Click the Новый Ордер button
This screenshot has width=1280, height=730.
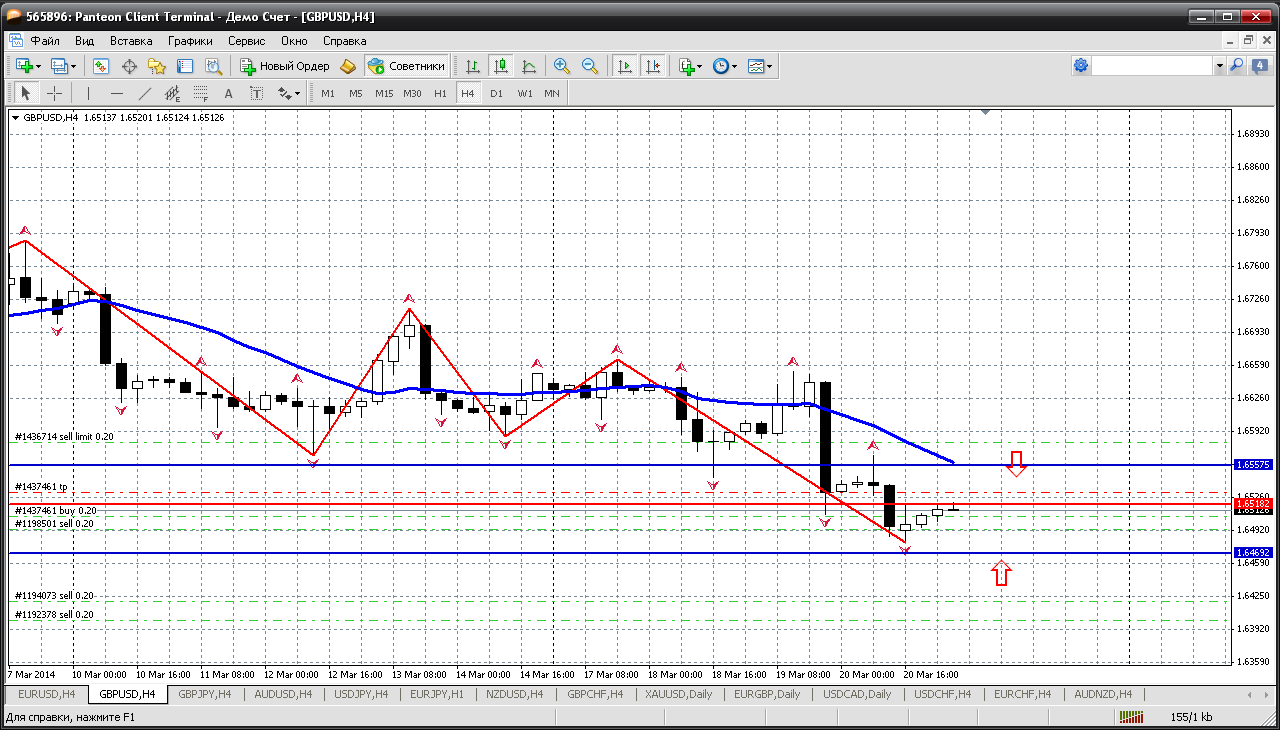(285, 66)
